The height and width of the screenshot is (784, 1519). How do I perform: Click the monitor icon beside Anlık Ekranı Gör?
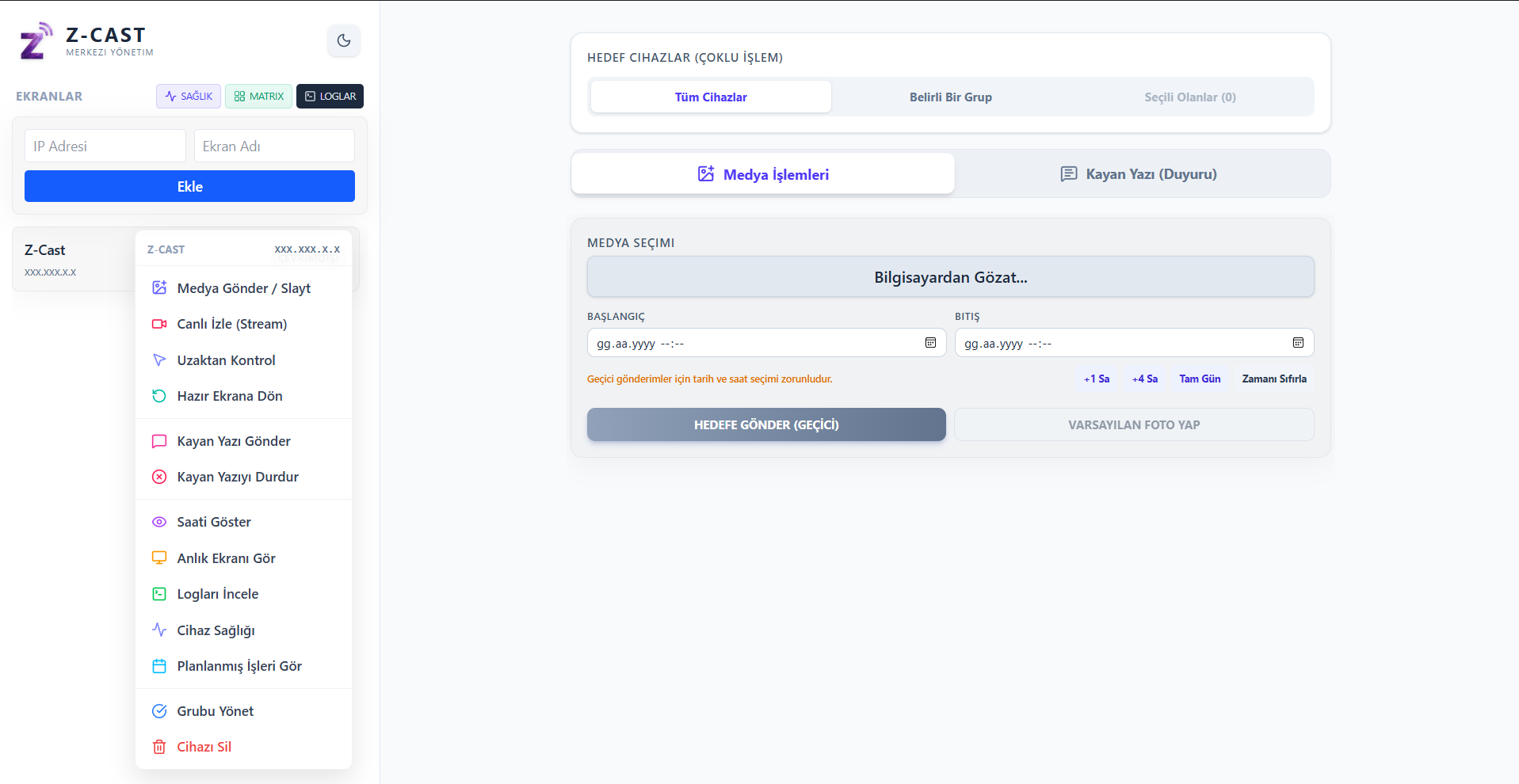pyautogui.click(x=159, y=558)
